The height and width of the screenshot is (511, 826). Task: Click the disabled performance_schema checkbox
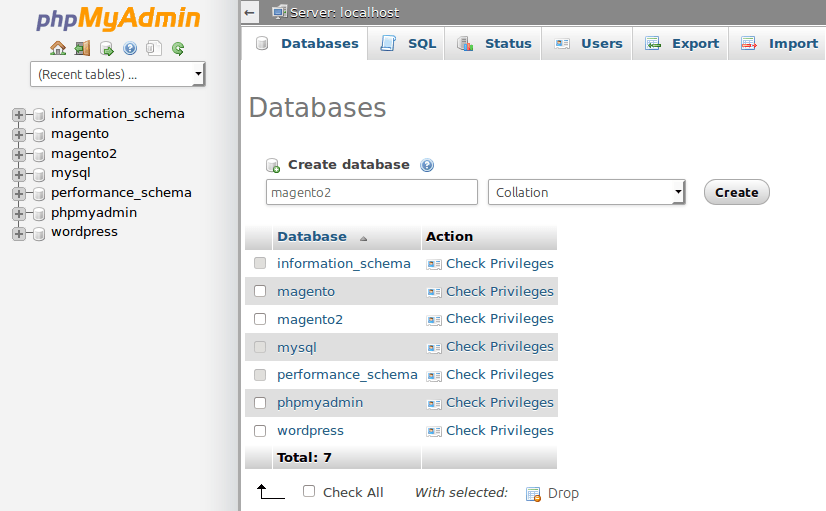tap(260, 375)
